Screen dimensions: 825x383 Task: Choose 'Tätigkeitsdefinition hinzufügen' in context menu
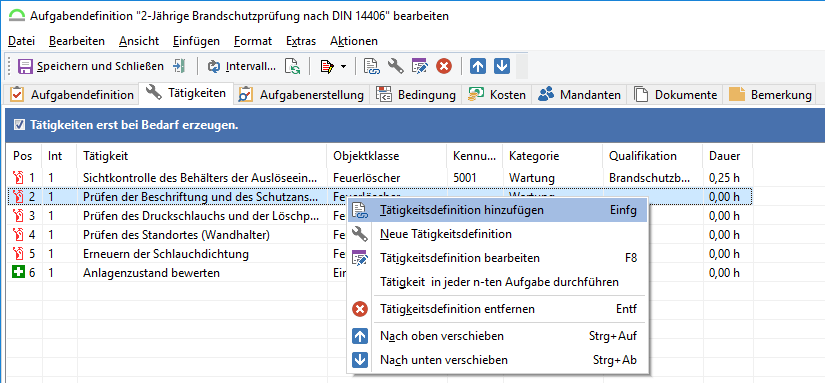pos(497,210)
